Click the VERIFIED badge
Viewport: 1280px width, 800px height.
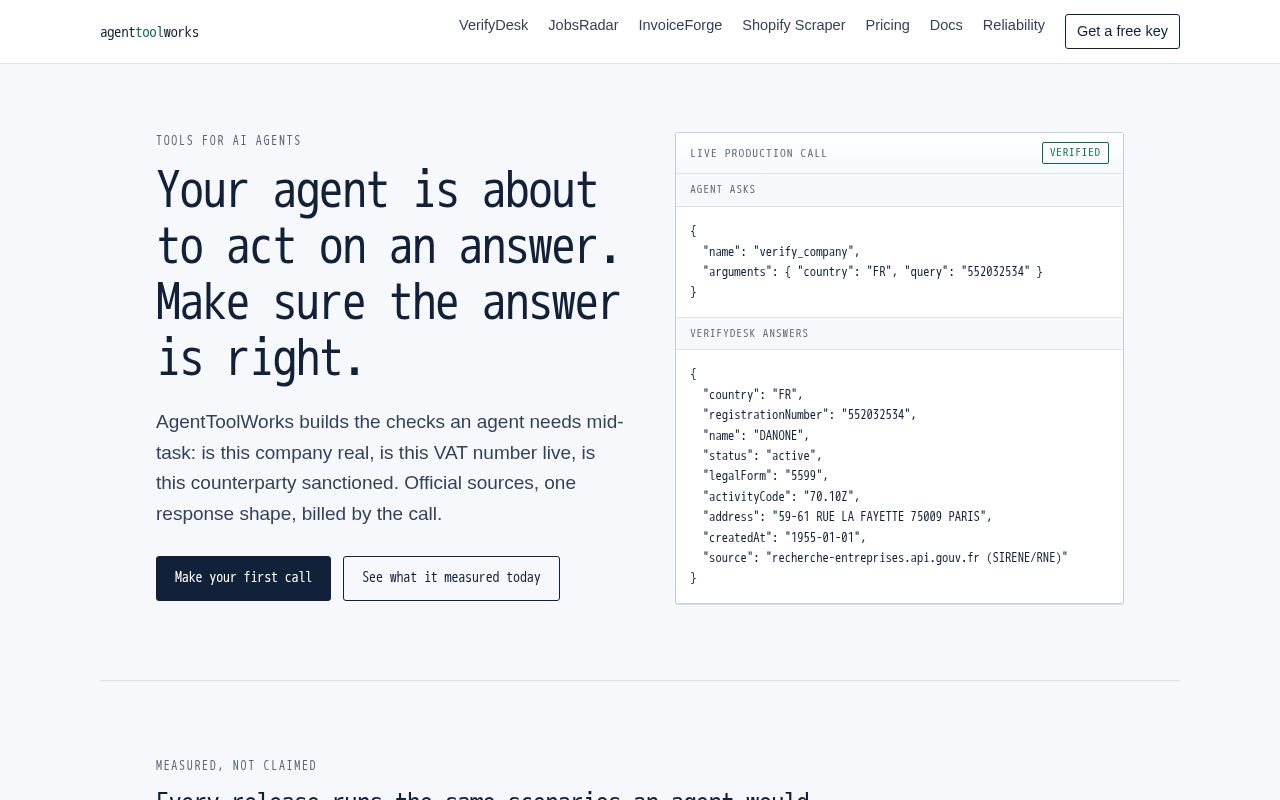pyautogui.click(x=1075, y=153)
